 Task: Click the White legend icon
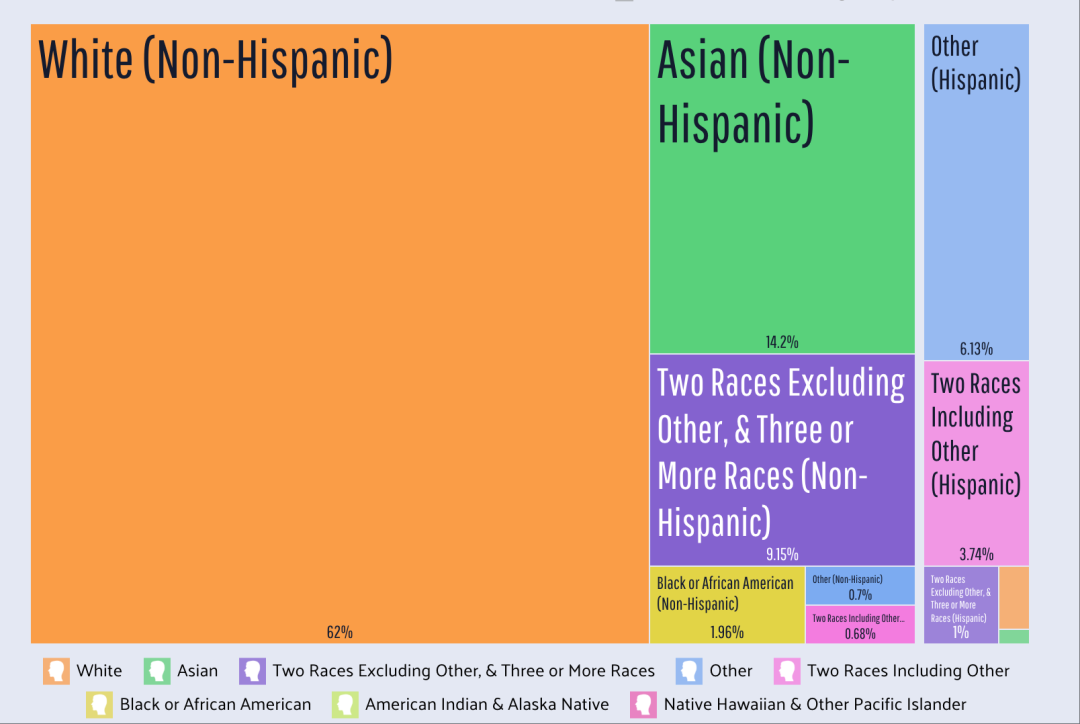point(56,671)
